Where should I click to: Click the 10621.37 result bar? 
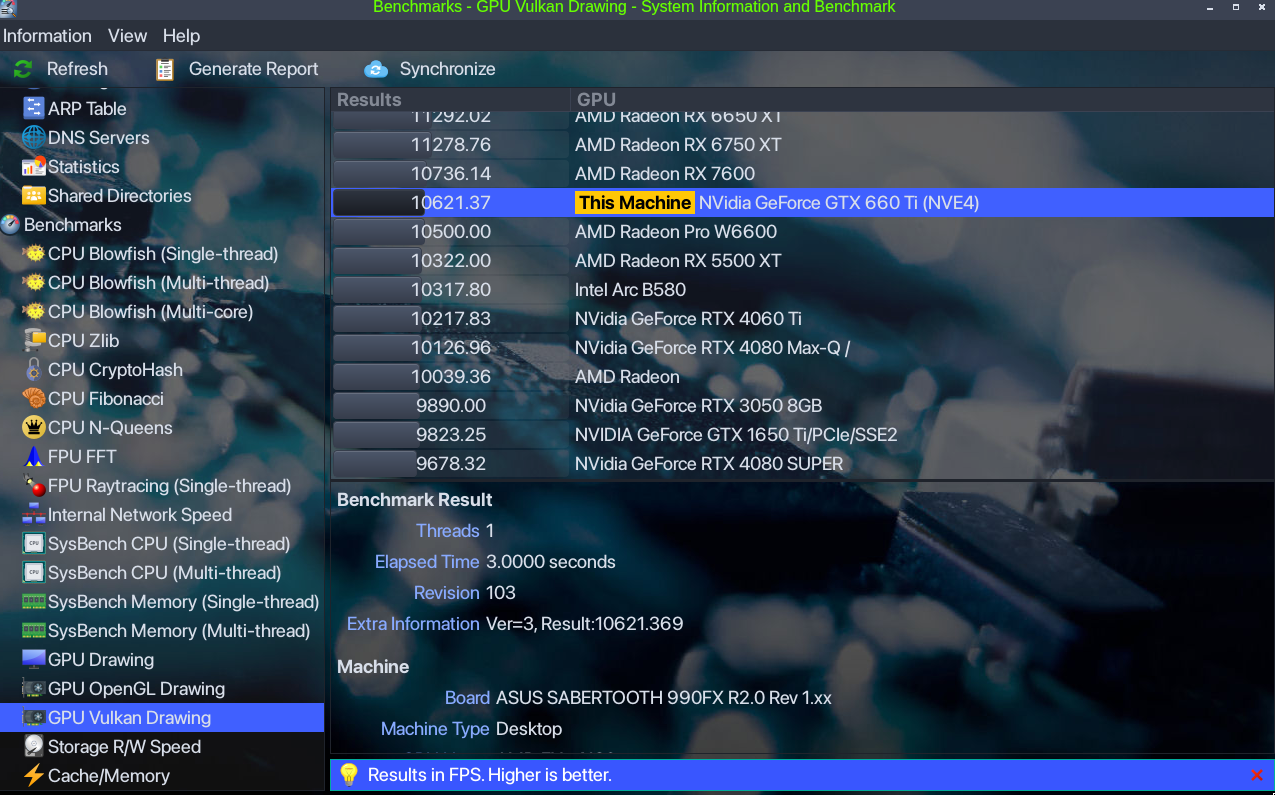coord(450,202)
